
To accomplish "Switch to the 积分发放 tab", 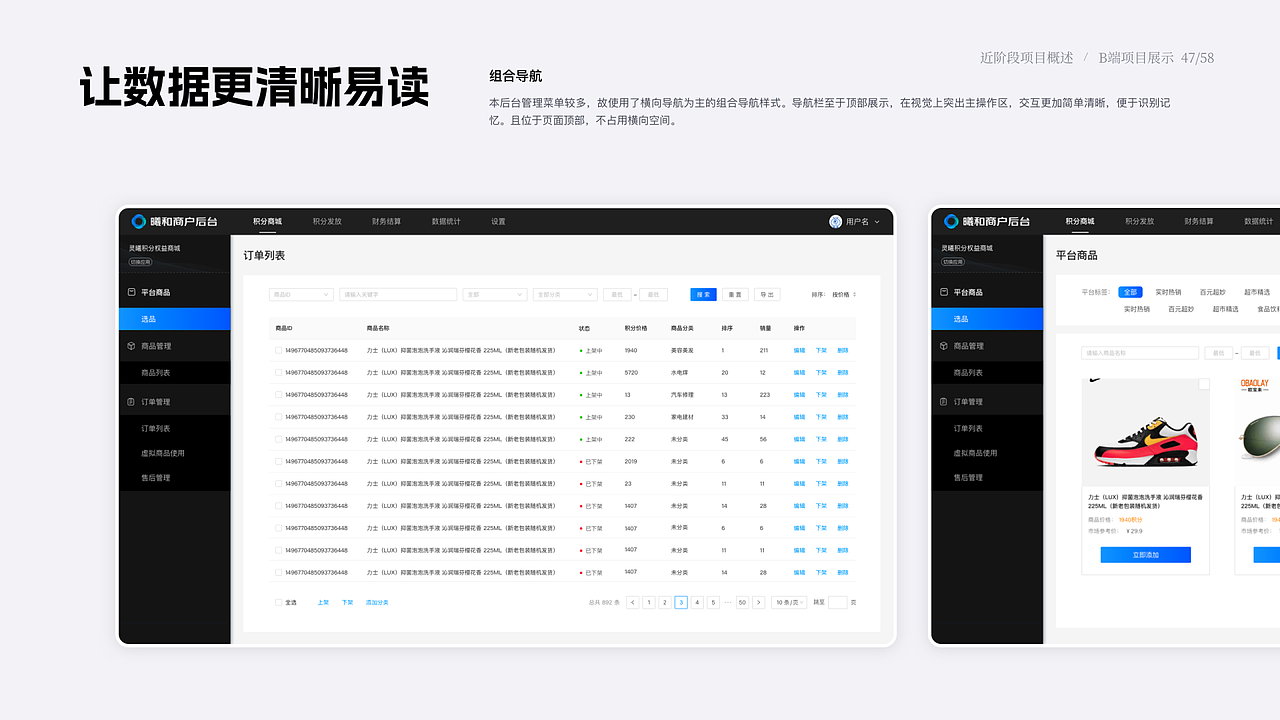I will (x=328, y=221).
